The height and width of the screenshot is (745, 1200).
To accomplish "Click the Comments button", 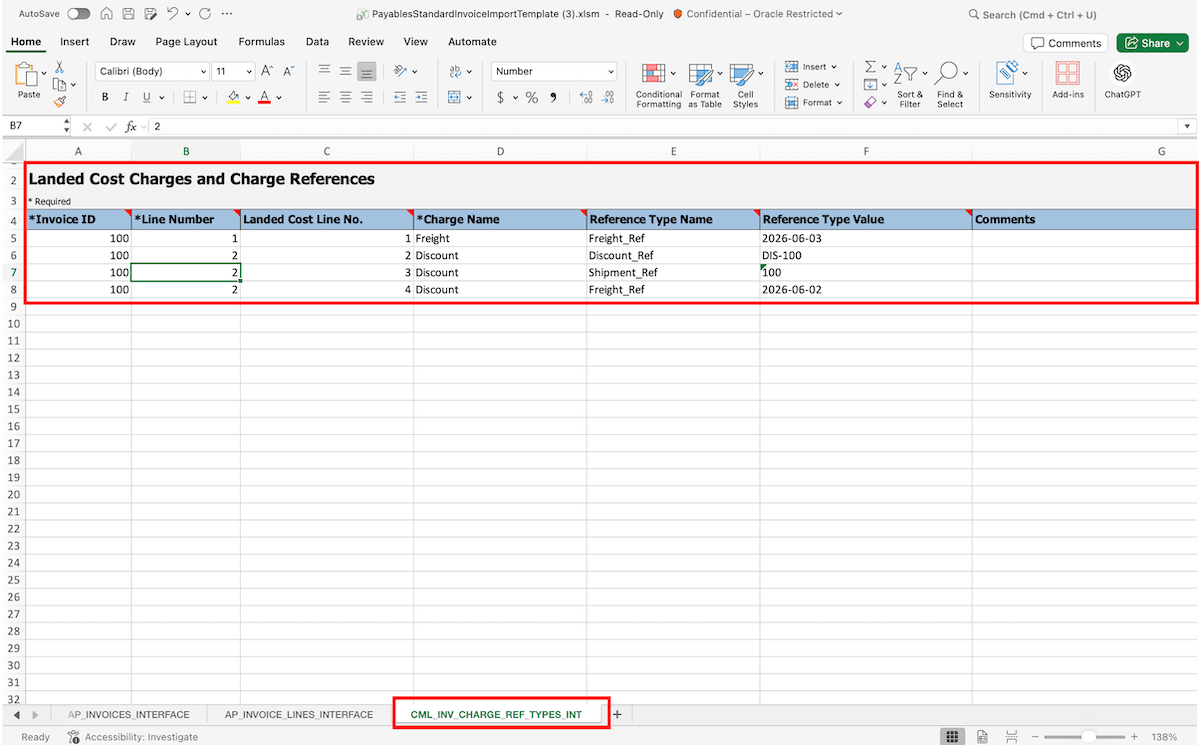I will (1066, 43).
